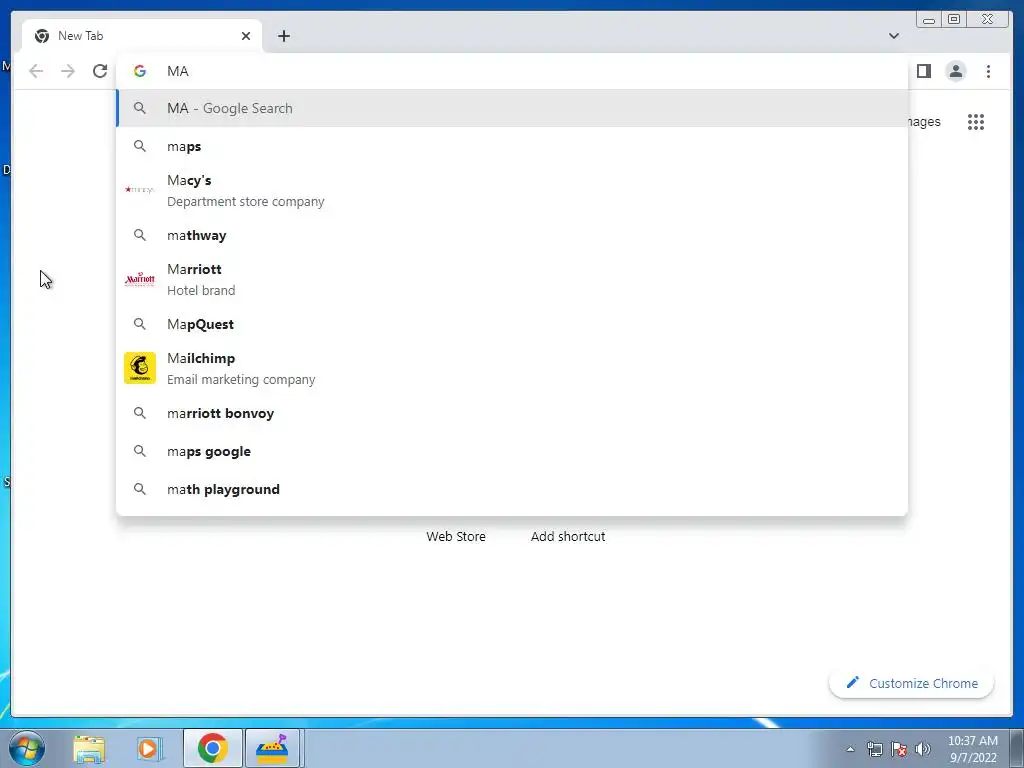Screen dimensions: 1024x768
Task: Click the Add shortcut button
Action: [568, 536]
